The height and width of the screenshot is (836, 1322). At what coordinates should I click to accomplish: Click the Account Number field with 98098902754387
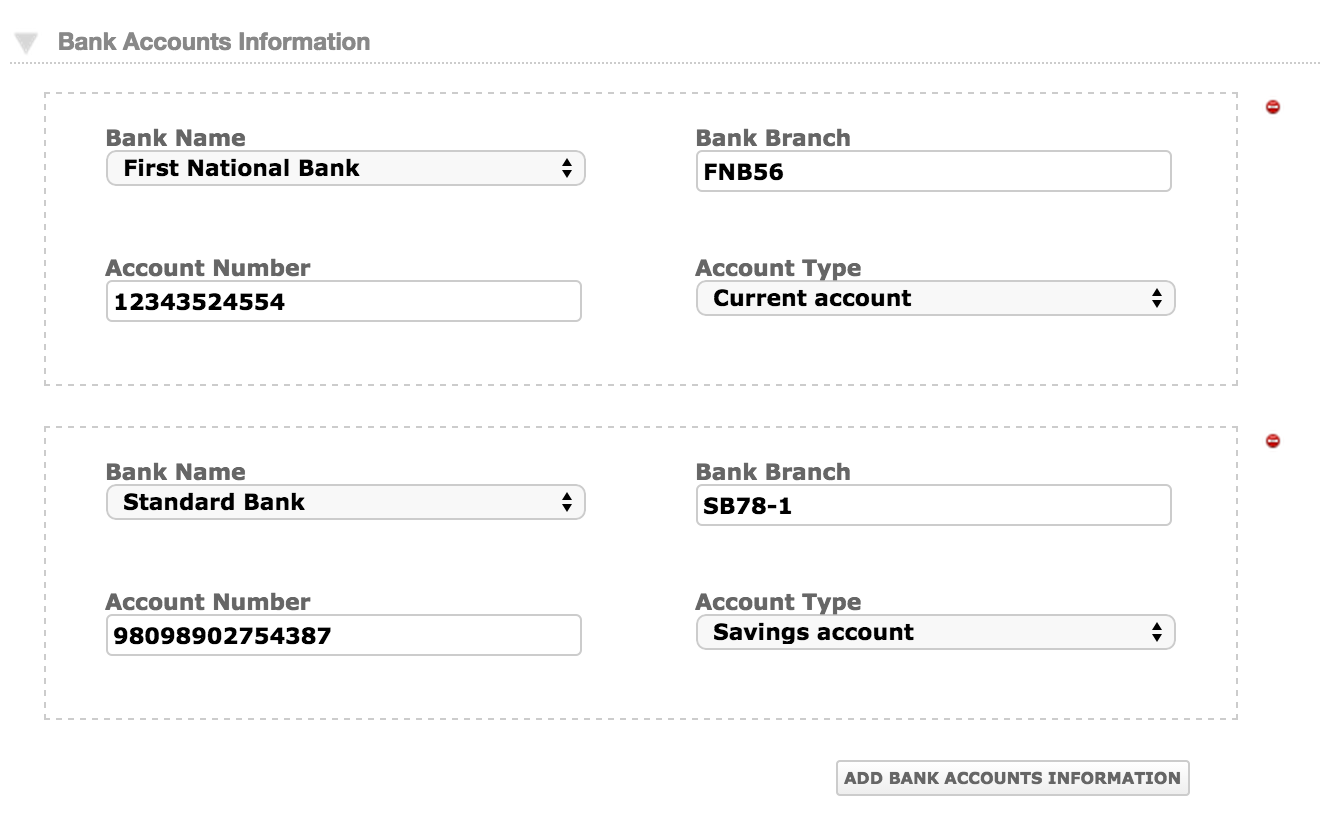coord(344,635)
